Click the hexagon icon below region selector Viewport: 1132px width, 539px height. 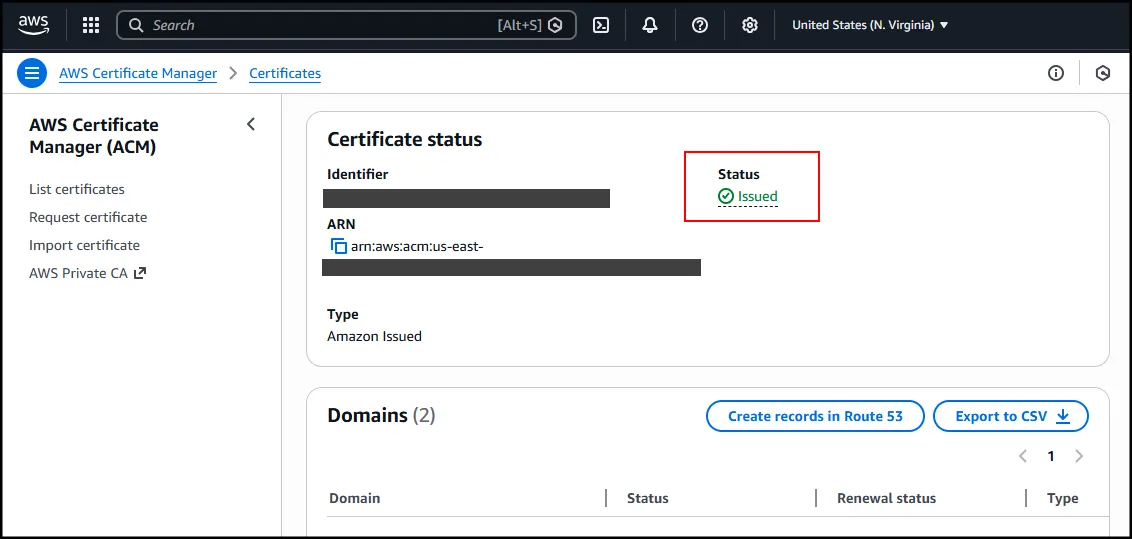pyautogui.click(x=1103, y=73)
